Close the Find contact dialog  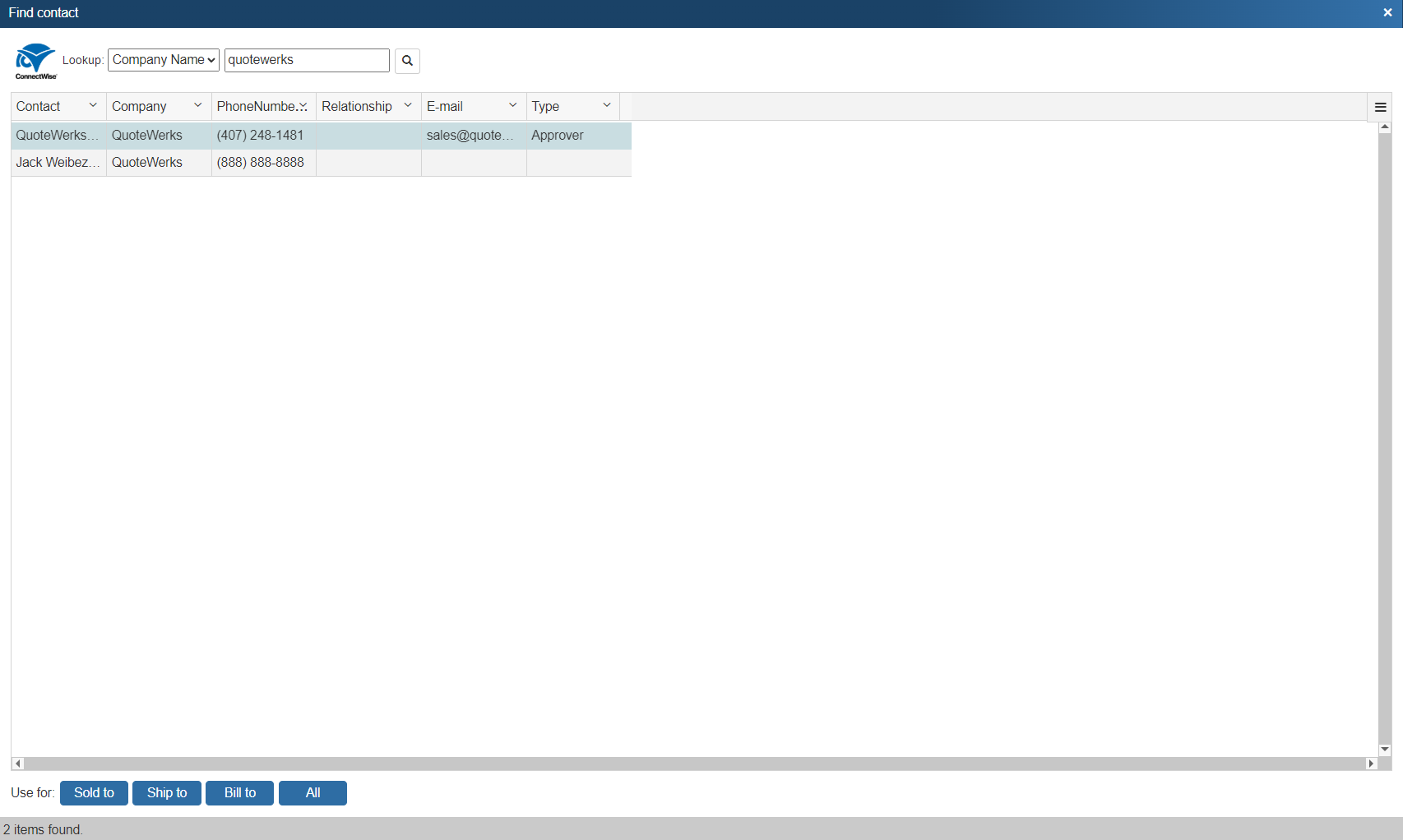[x=1387, y=13]
